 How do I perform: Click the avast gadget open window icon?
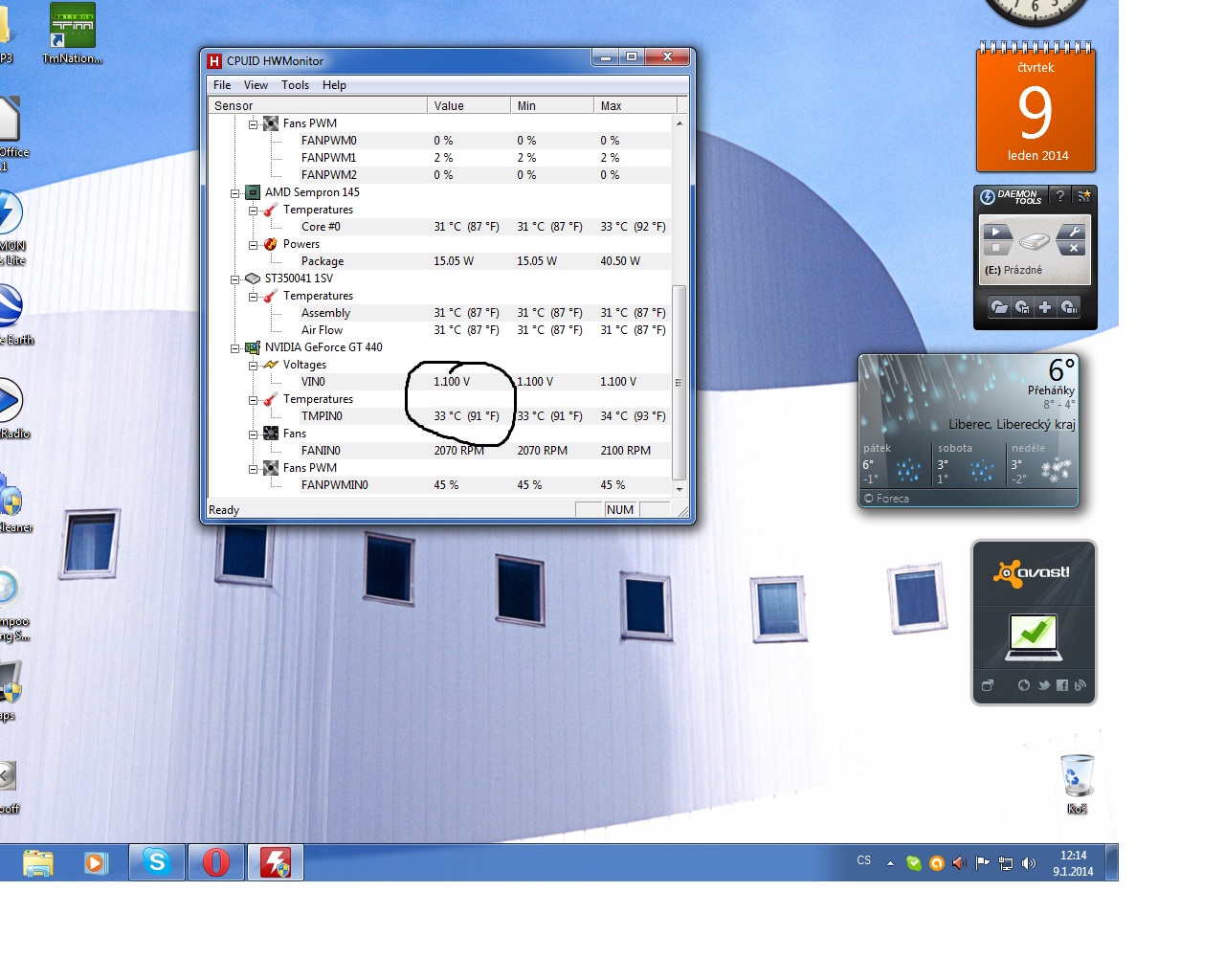[x=988, y=685]
